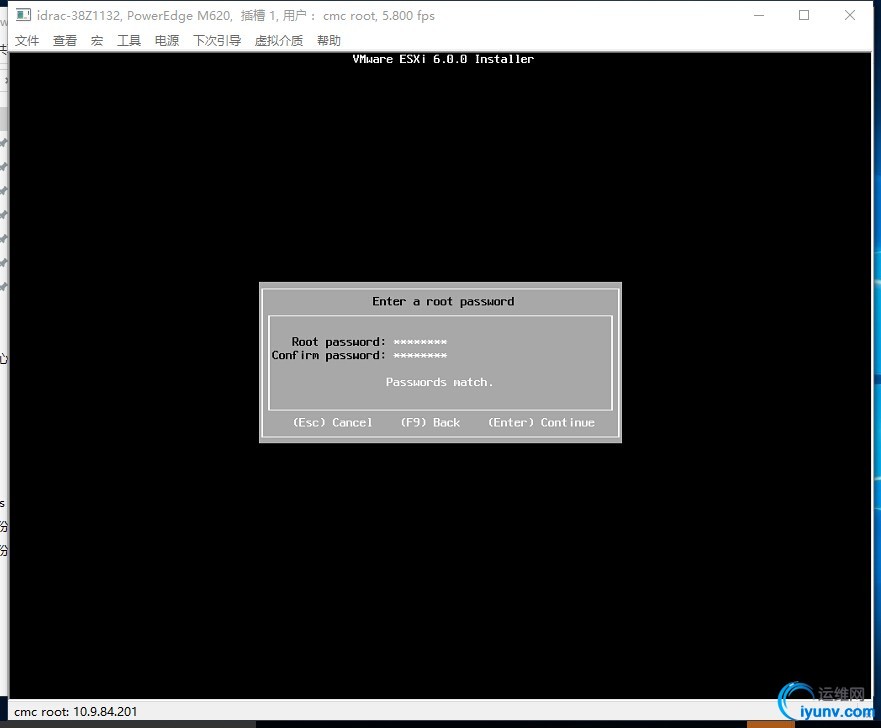Viewport: 881px width, 728px height.
Task: Open the 电源 (Power) menu
Action: [x=165, y=40]
